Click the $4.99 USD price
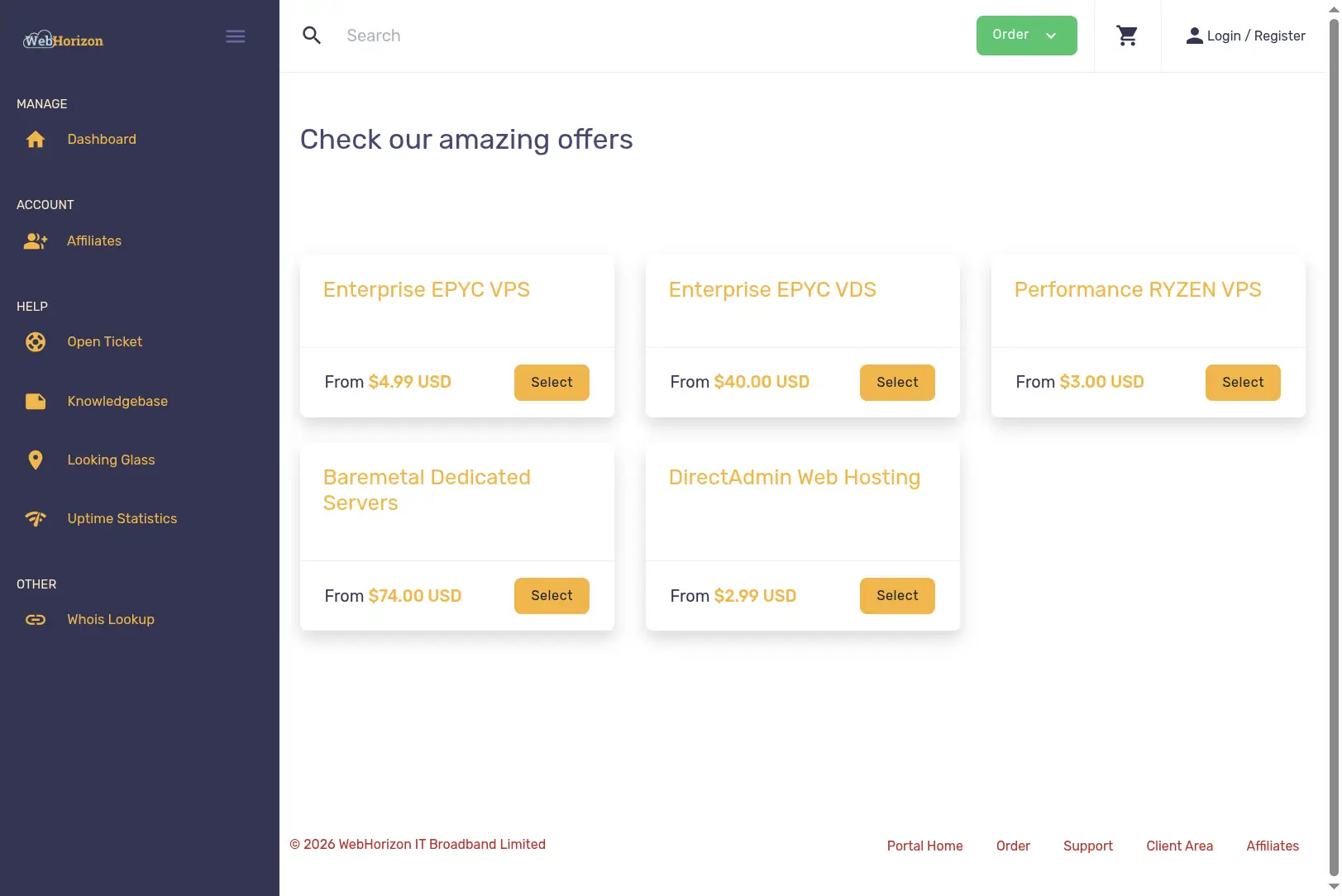Viewport: 1342px width, 896px height. coord(410,382)
